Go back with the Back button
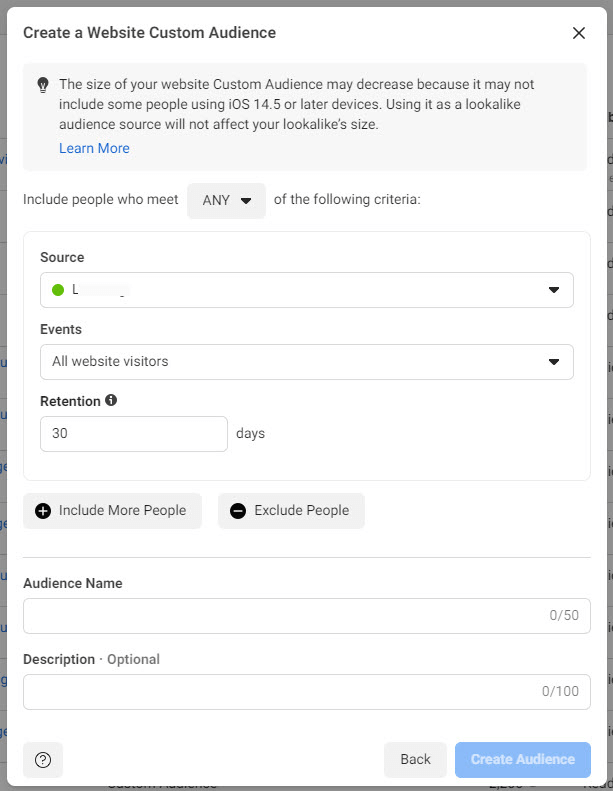 tap(415, 760)
